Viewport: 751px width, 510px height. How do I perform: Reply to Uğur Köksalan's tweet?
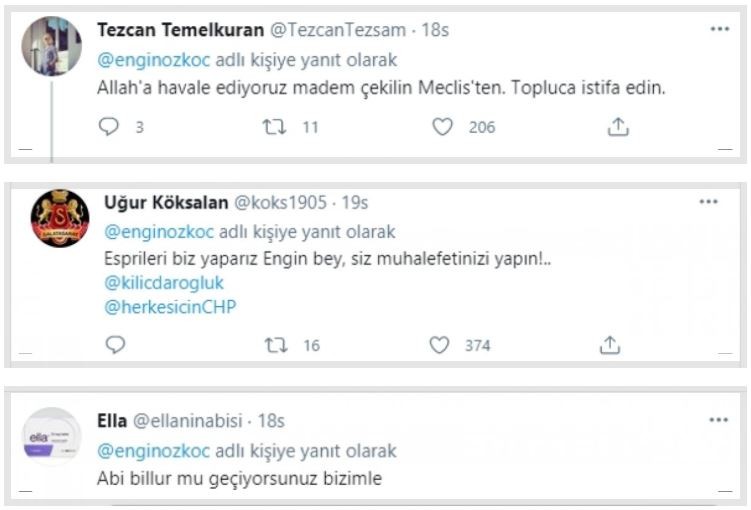pyautogui.click(x=115, y=344)
